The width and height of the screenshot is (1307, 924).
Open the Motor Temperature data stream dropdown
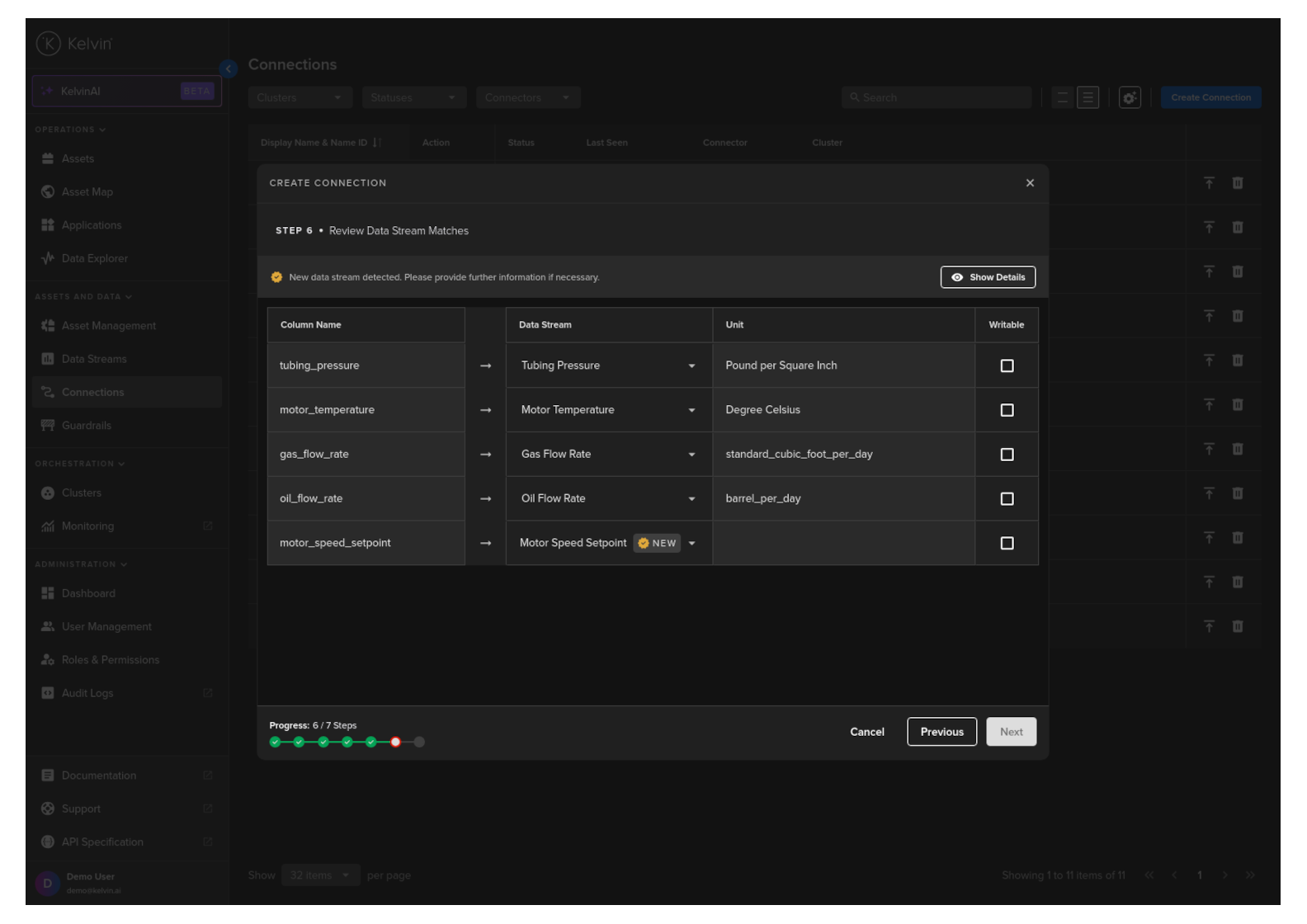coord(691,411)
